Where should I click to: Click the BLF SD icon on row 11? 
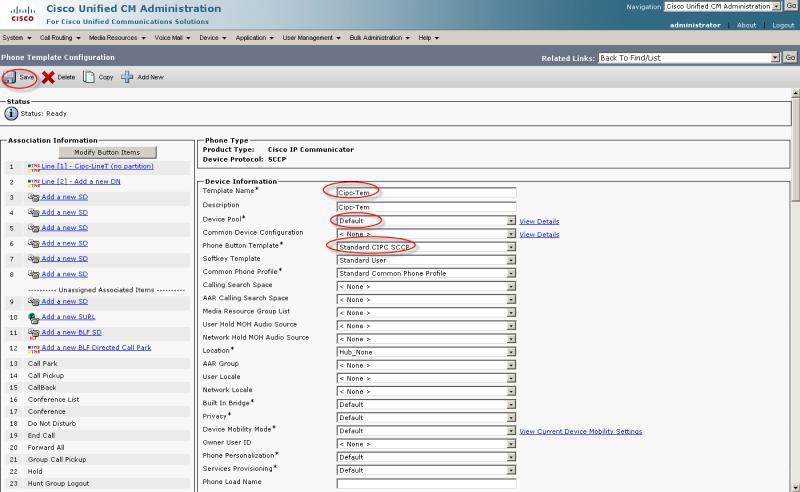pyautogui.click(x=34, y=334)
